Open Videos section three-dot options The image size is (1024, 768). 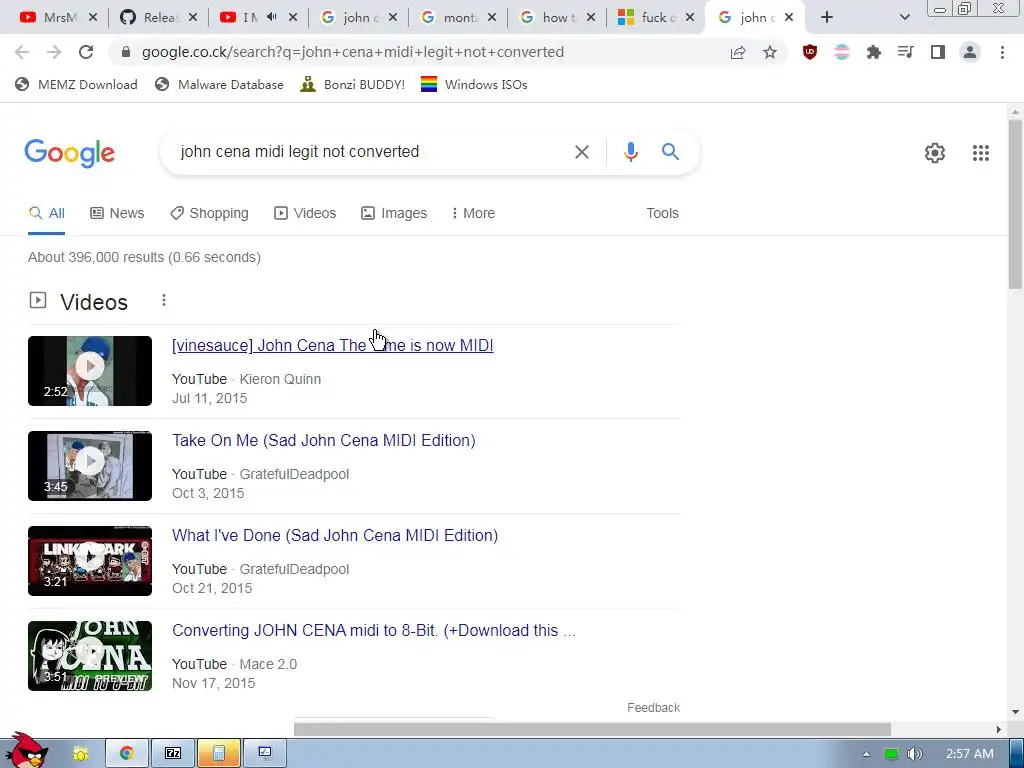tap(164, 300)
